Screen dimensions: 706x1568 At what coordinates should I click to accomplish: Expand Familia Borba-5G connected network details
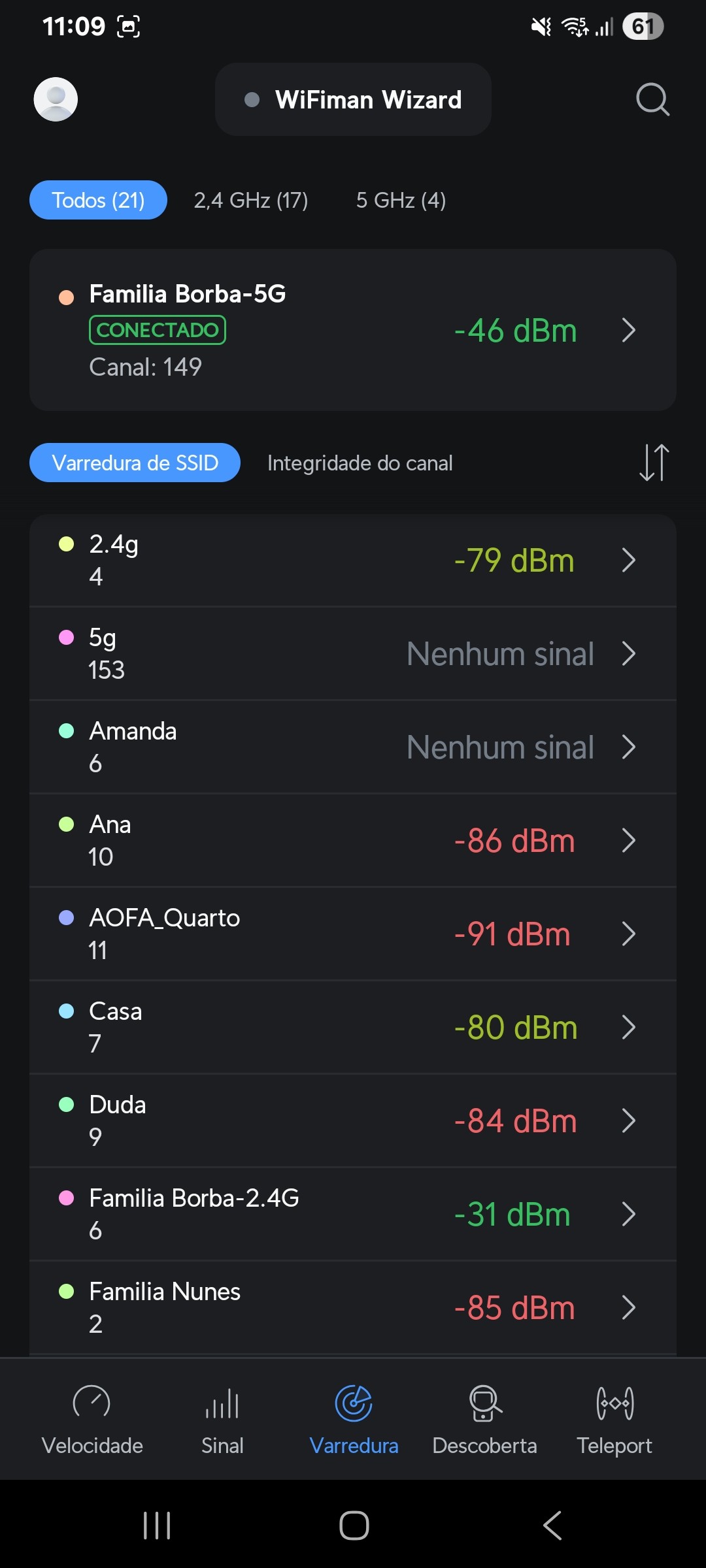(x=628, y=331)
